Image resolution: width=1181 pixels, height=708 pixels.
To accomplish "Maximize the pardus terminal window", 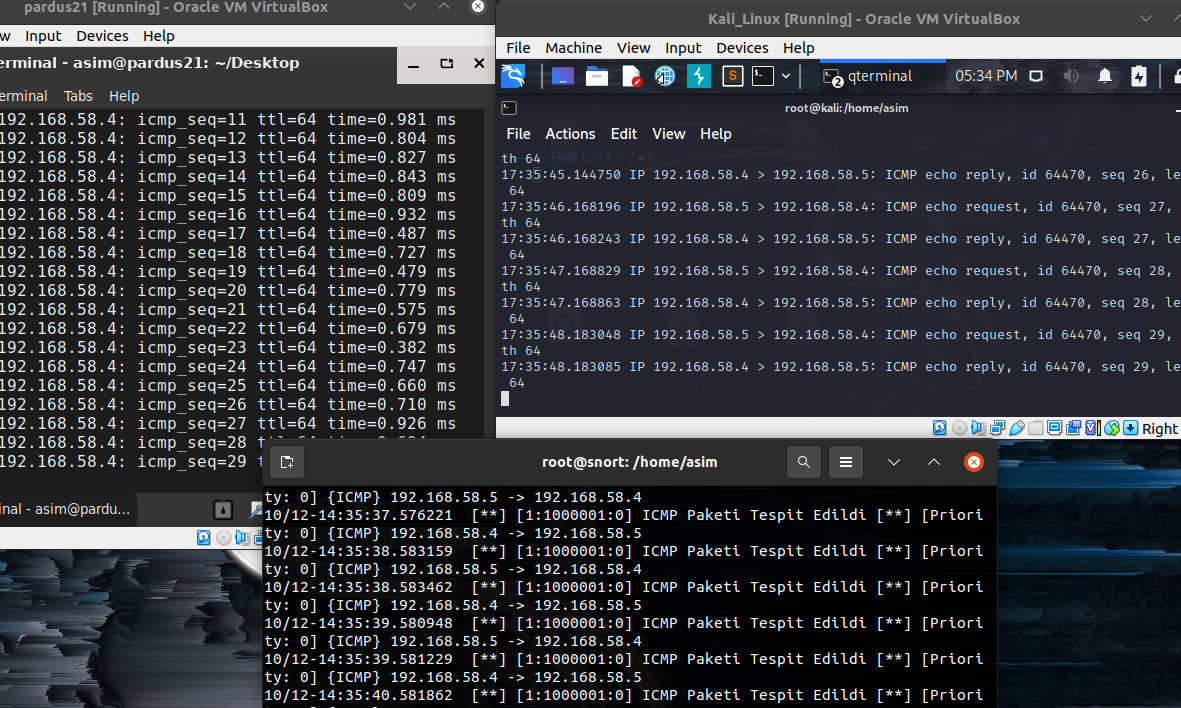I will pyautogui.click(x=447, y=64).
